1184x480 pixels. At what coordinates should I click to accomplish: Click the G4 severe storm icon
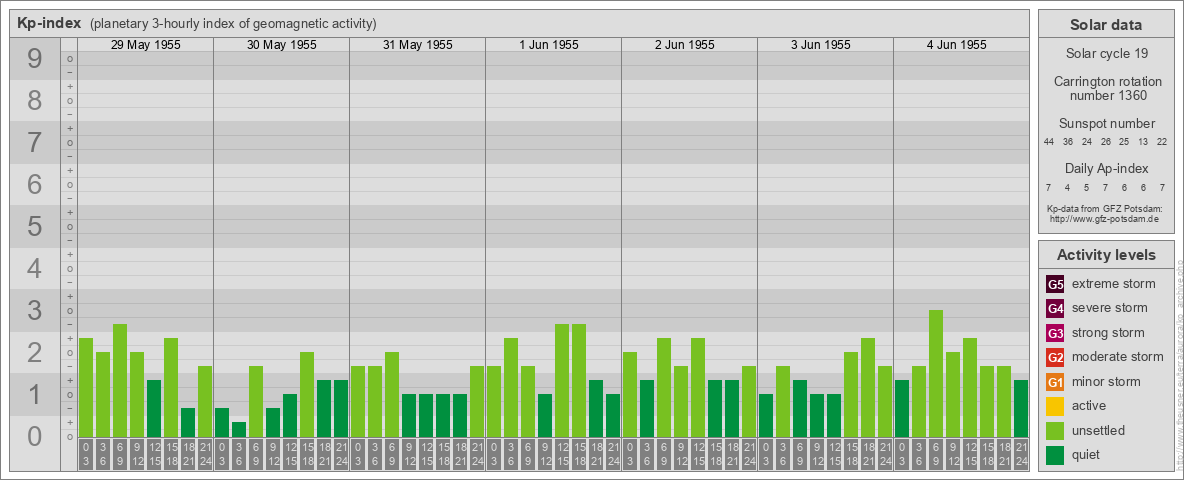pos(1055,309)
